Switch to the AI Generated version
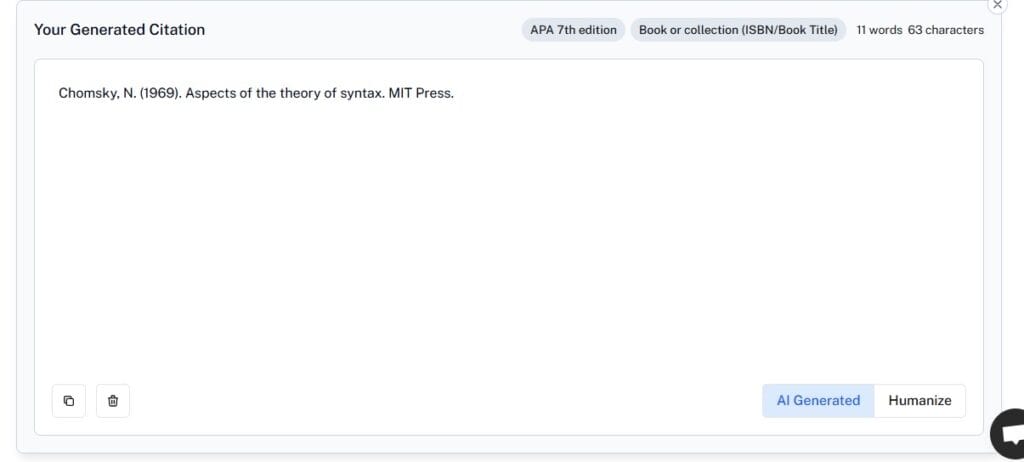The image size is (1024, 462). click(818, 400)
